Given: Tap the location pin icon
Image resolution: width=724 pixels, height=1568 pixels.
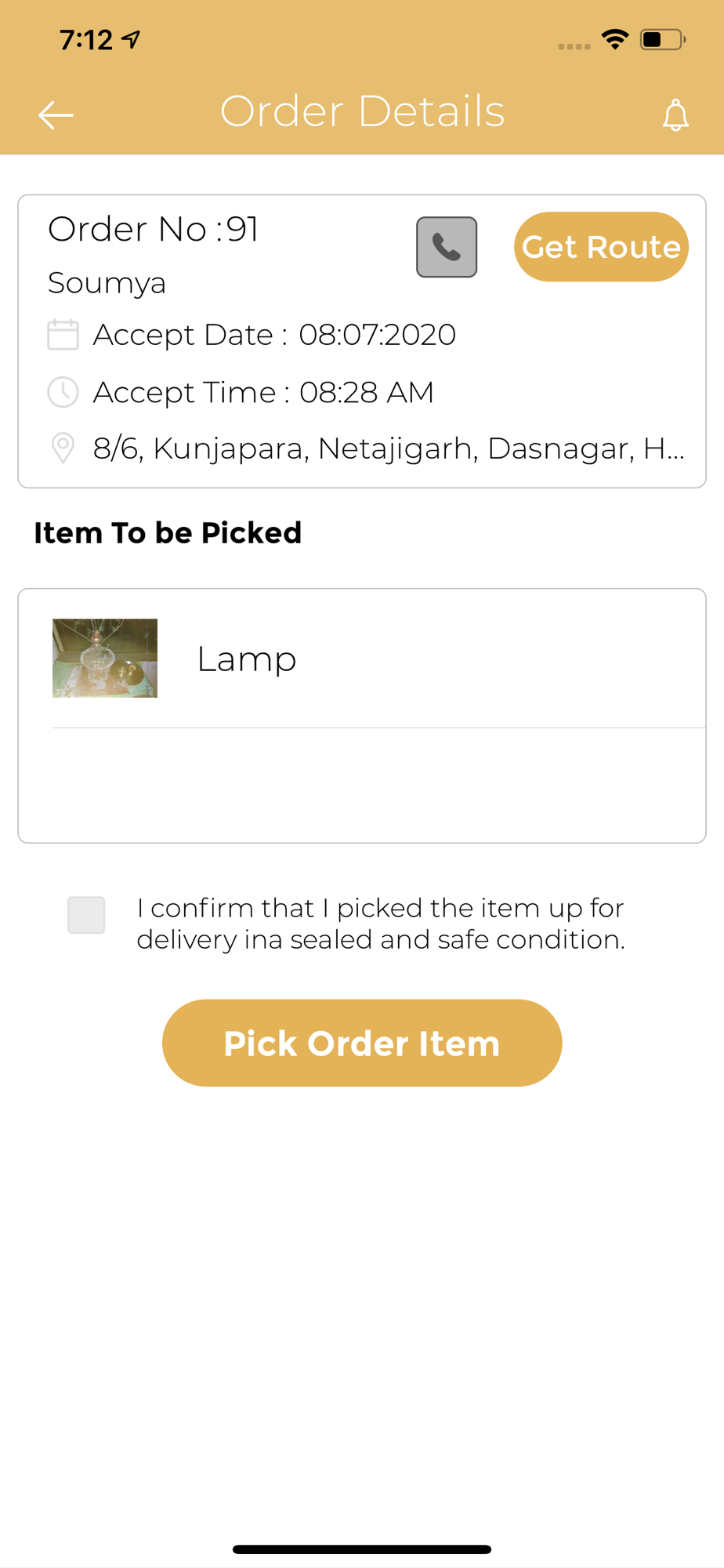Looking at the screenshot, I should pyautogui.click(x=63, y=448).
